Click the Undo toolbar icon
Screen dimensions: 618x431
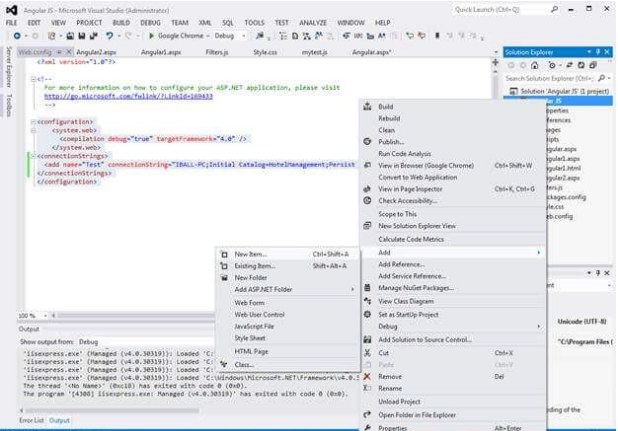(109, 36)
